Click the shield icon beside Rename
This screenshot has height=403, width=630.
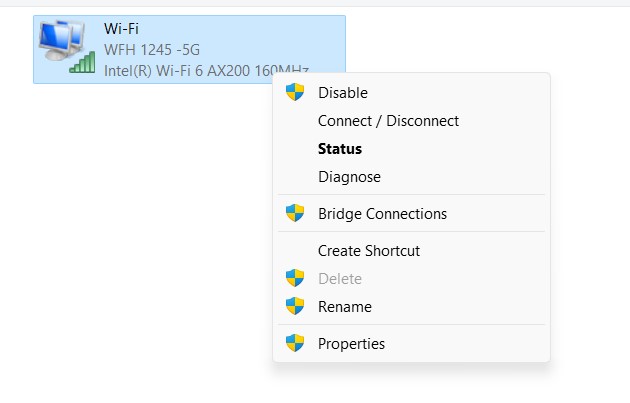pyautogui.click(x=295, y=307)
